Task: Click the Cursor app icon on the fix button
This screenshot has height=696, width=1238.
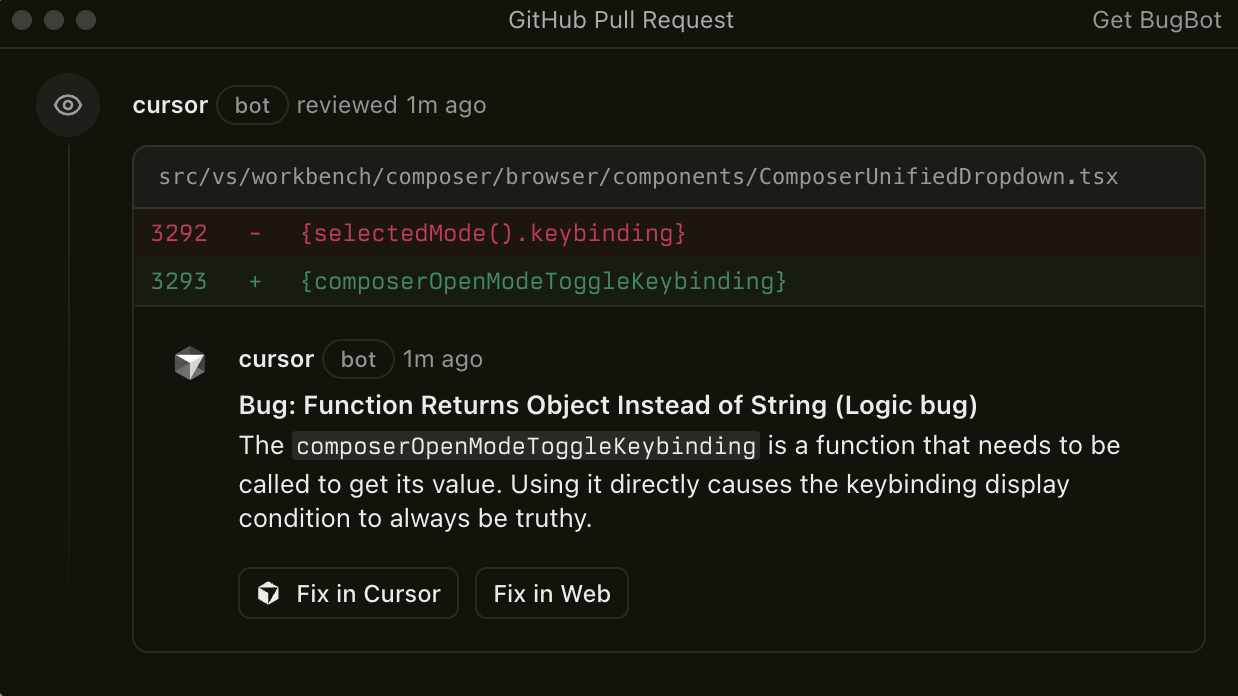Action: (267, 593)
